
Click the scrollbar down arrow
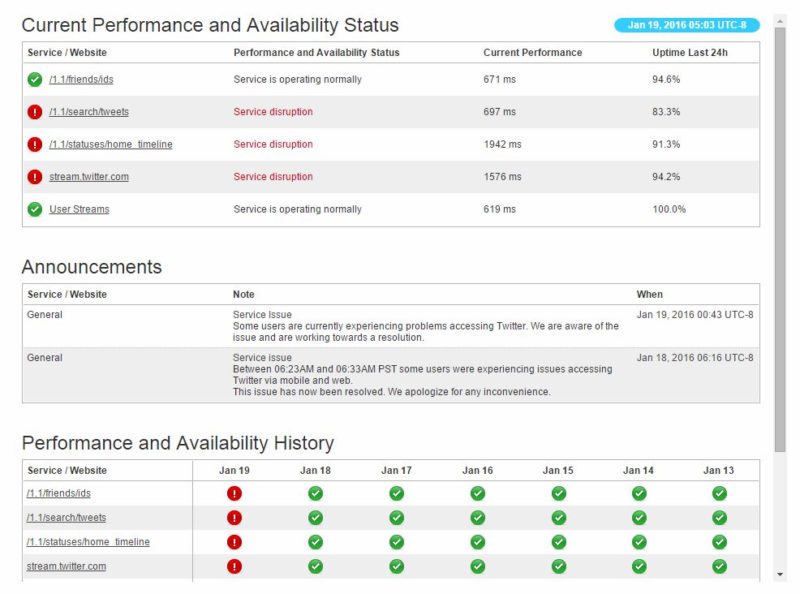(780, 575)
